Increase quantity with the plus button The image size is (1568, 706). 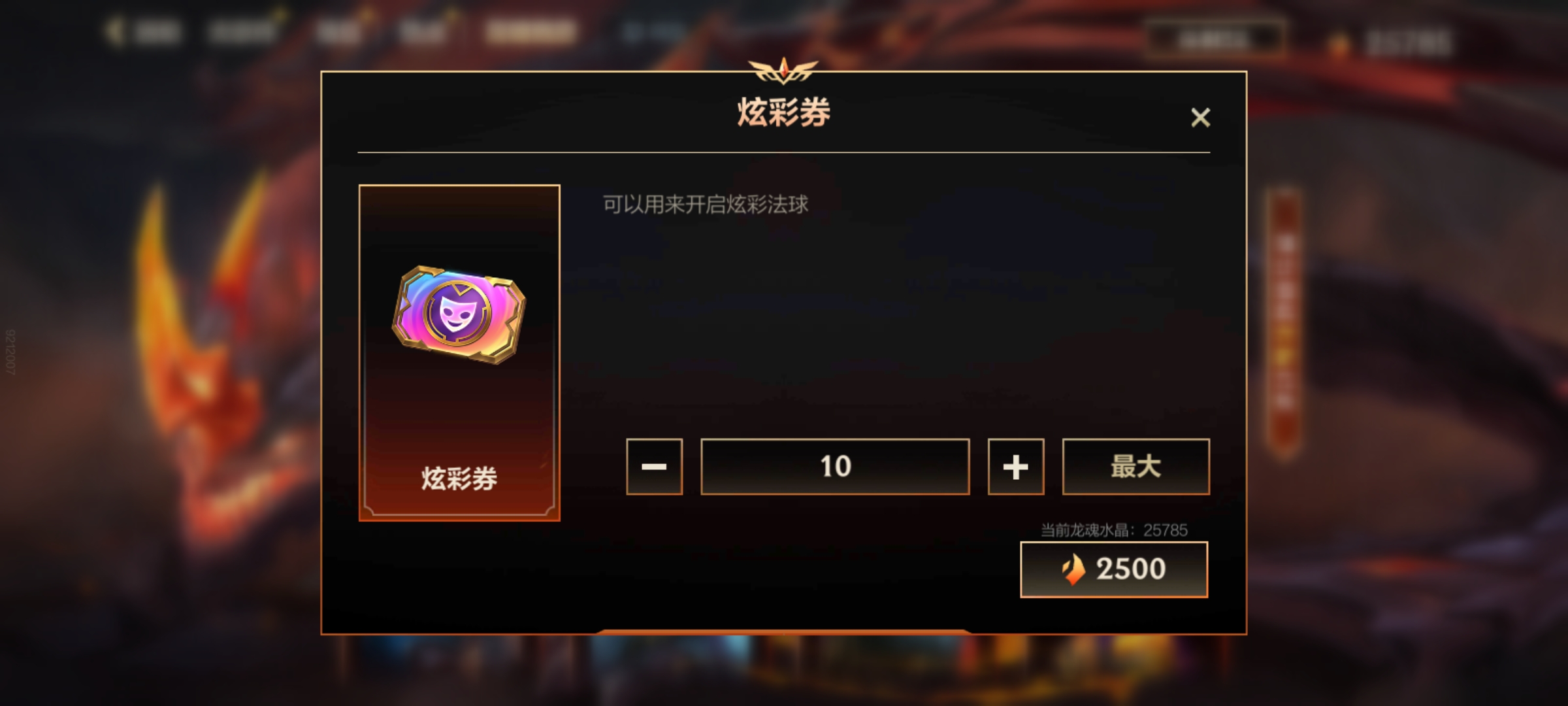(x=1015, y=467)
